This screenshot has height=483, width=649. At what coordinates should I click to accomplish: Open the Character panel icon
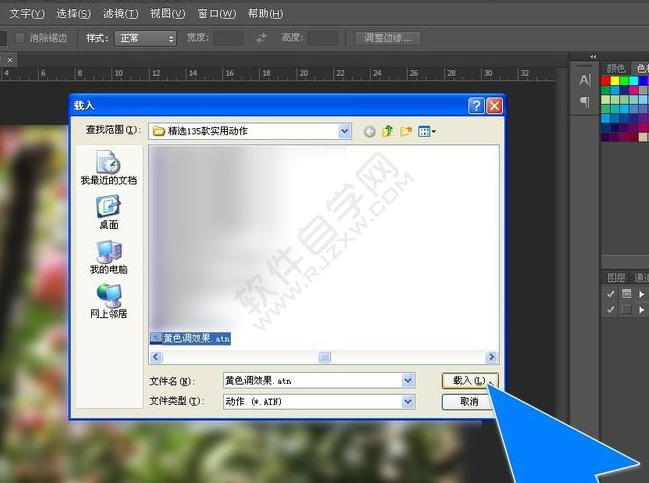pyautogui.click(x=584, y=79)
